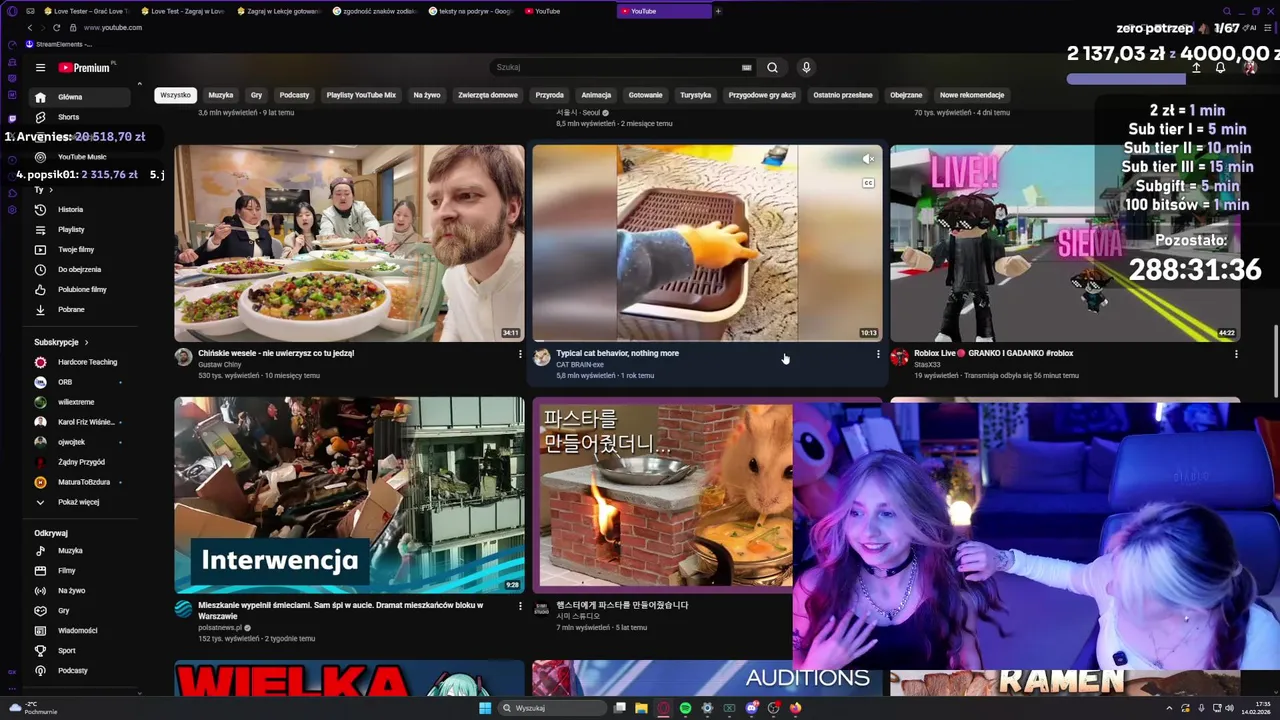Open File Explorer from taskbar
The image size is (1280, 720).
(x=641, y=708)
